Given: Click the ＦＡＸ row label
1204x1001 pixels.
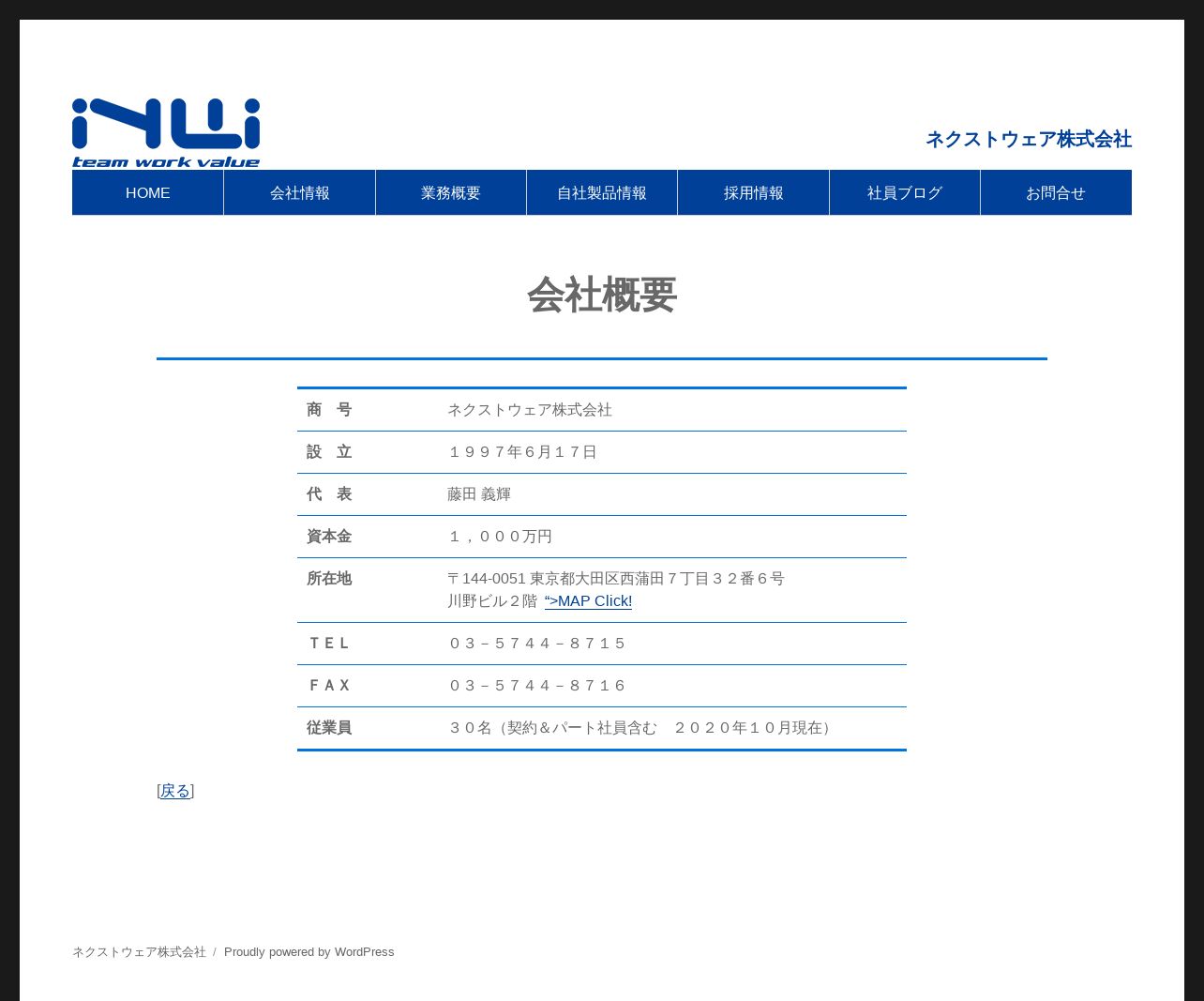Looking at the screenshot, I should tap(329, 686).
